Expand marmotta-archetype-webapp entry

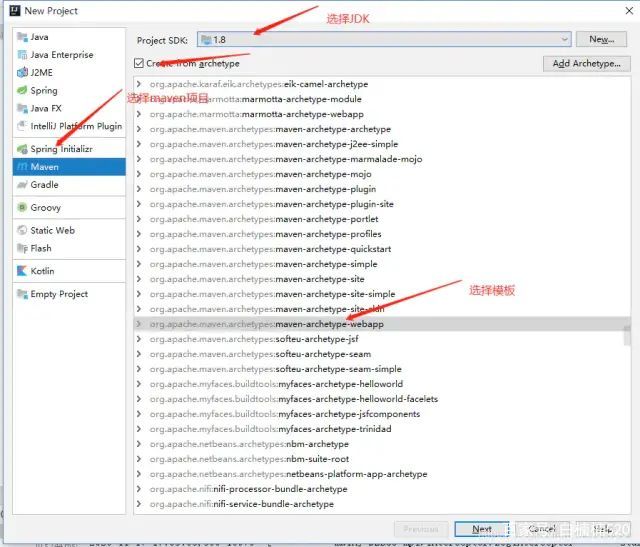click(x=139, y=114)
